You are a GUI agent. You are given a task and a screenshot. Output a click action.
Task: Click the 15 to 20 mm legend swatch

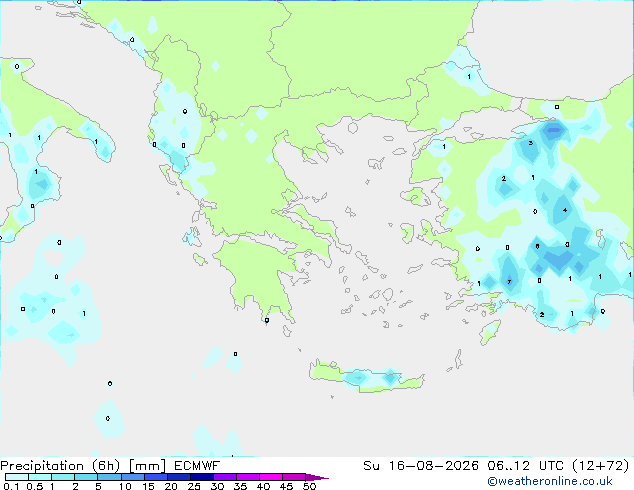155,477
